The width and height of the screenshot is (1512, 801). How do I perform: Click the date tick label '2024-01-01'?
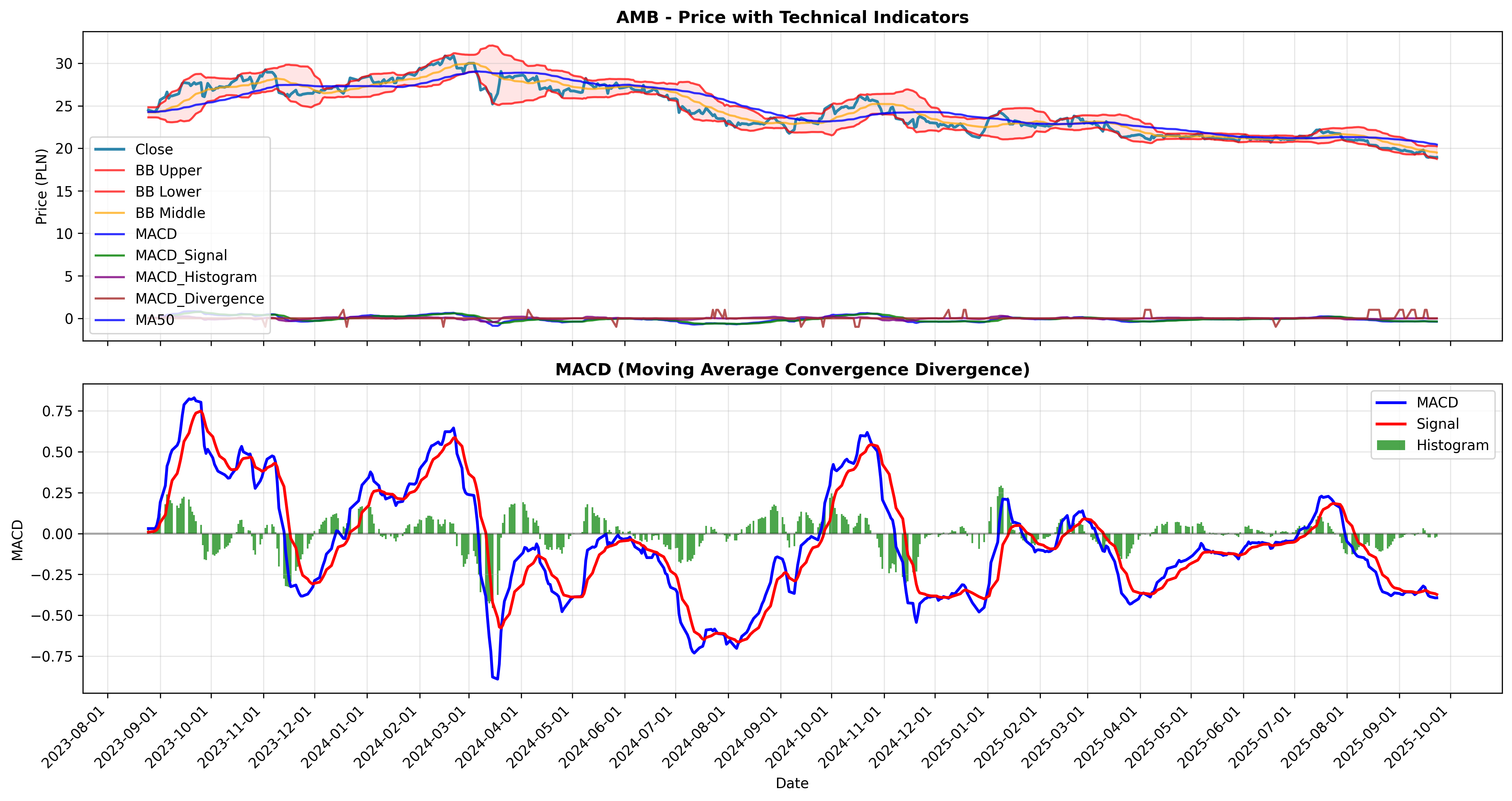tap(333, 737)
